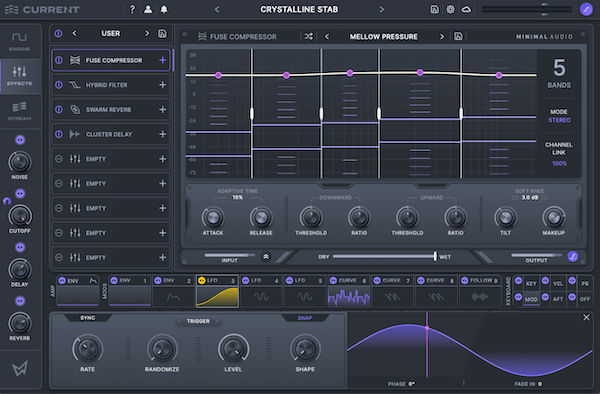This screenshot has height=394, width=600.
Task: Next effects chain arrow beside User
Action: (147, 33)
